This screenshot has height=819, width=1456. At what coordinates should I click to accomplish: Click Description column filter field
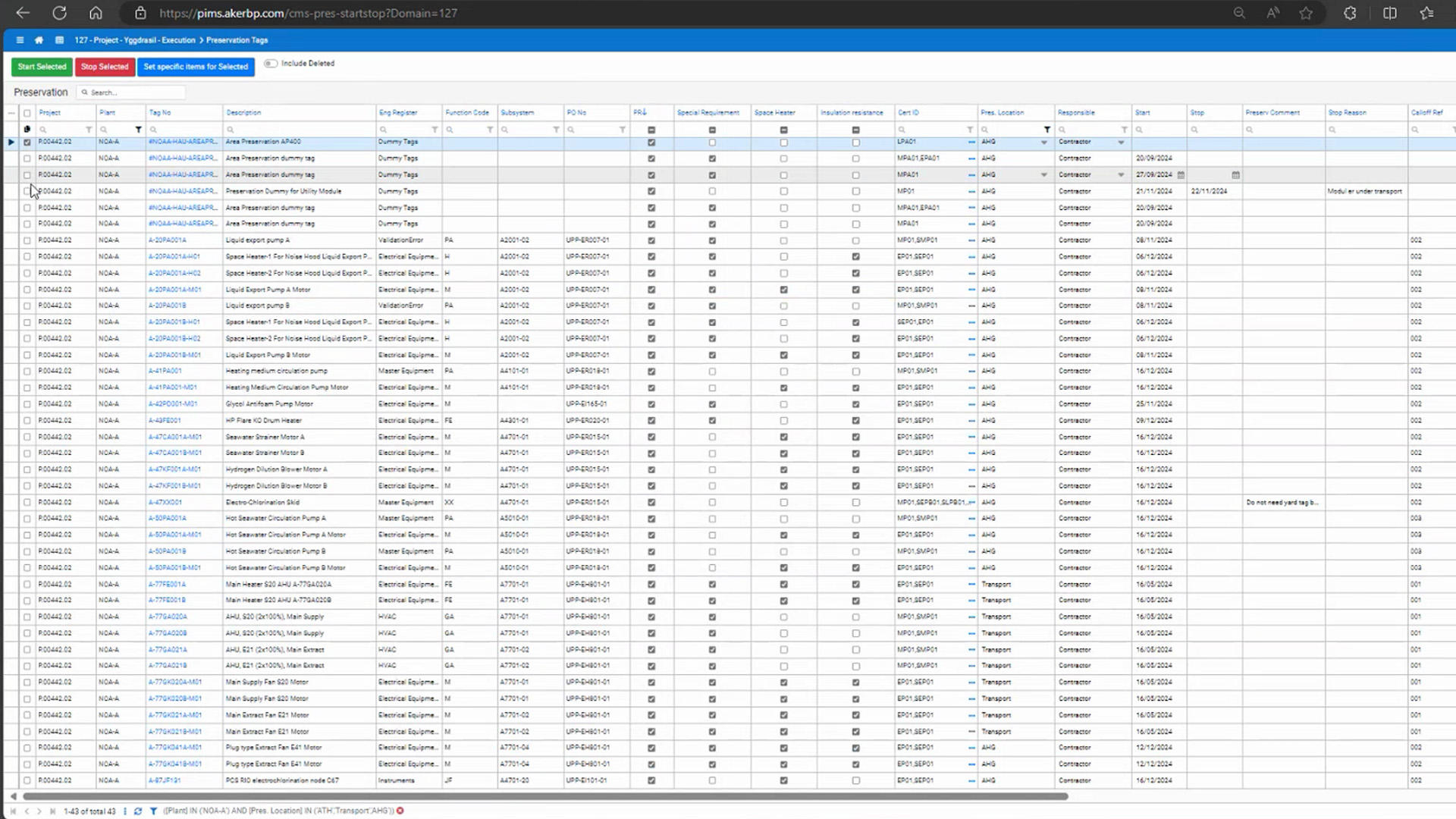click(300, 130)
